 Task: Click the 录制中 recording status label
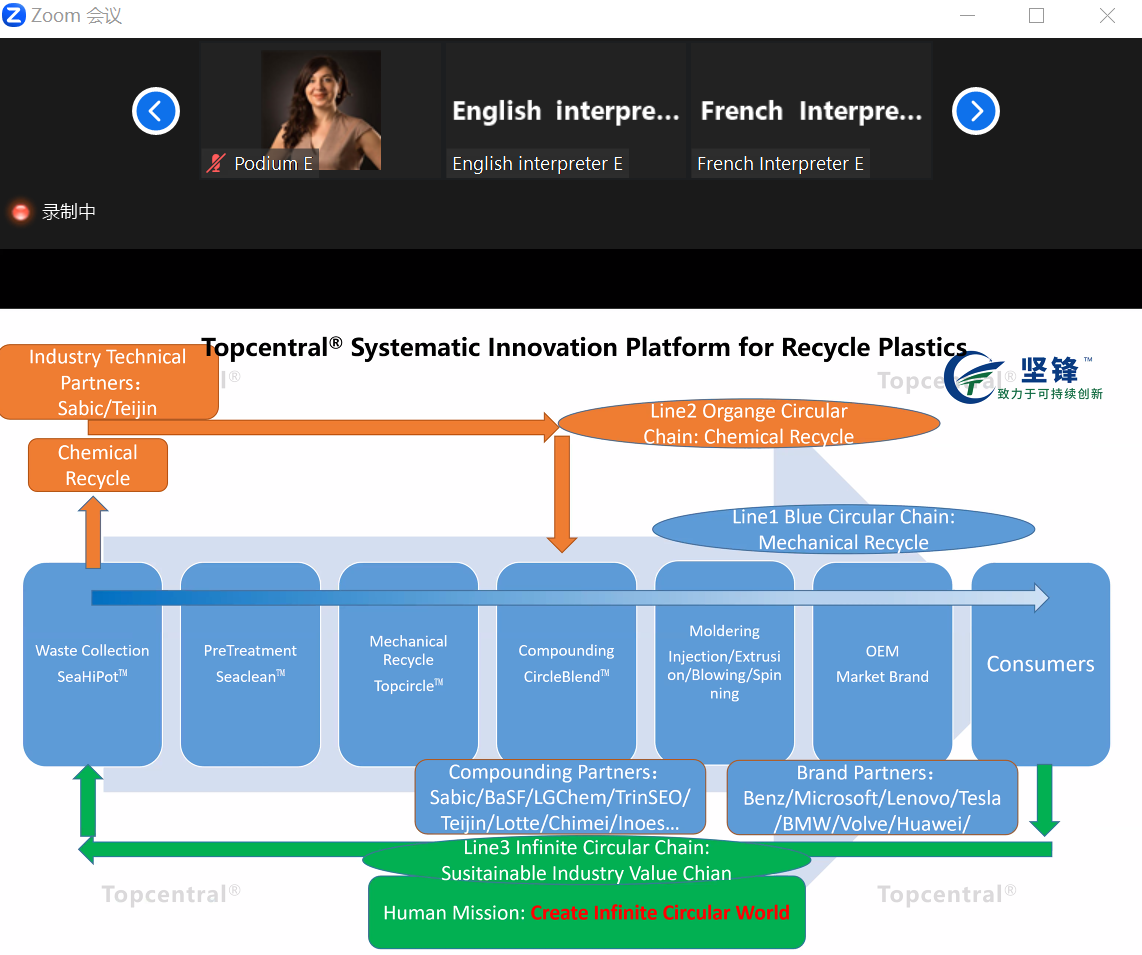68,211
